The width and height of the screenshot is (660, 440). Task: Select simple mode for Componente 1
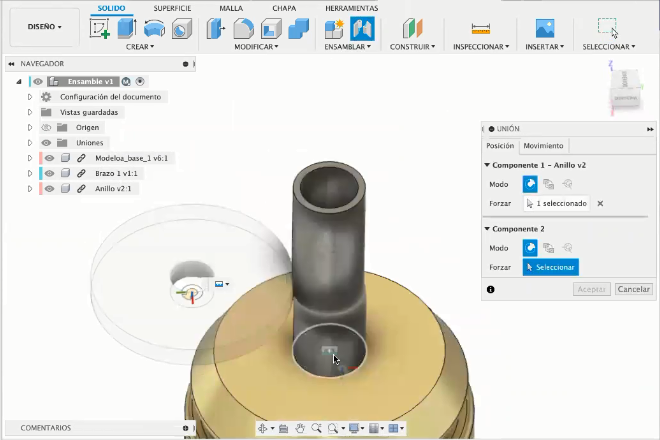[x=530, y=184]
